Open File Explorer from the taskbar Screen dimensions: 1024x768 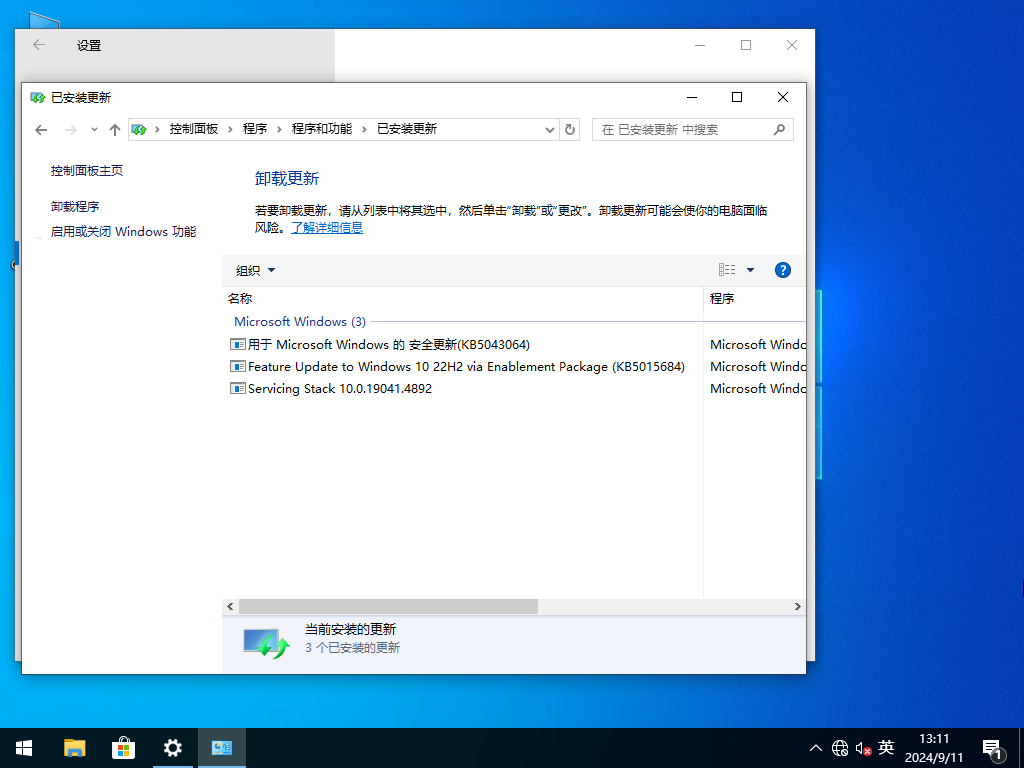(74, 747)
